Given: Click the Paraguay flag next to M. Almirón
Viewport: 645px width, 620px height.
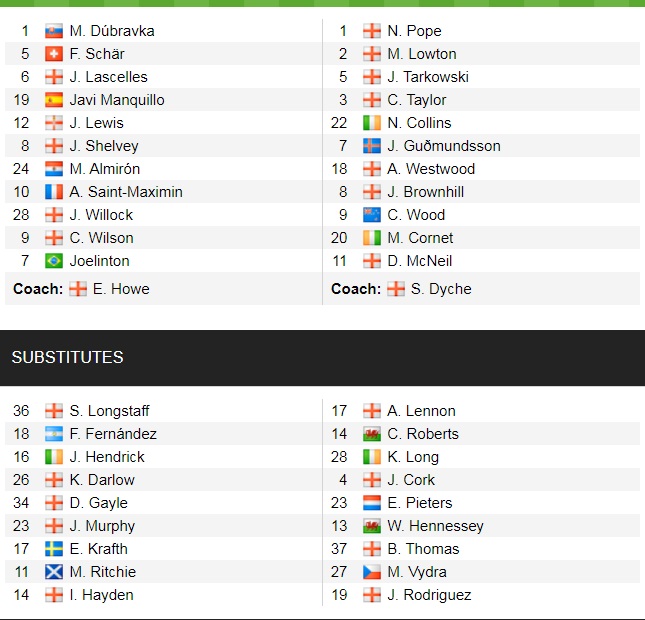Looking at the screenshot, I should pos(54,169).
